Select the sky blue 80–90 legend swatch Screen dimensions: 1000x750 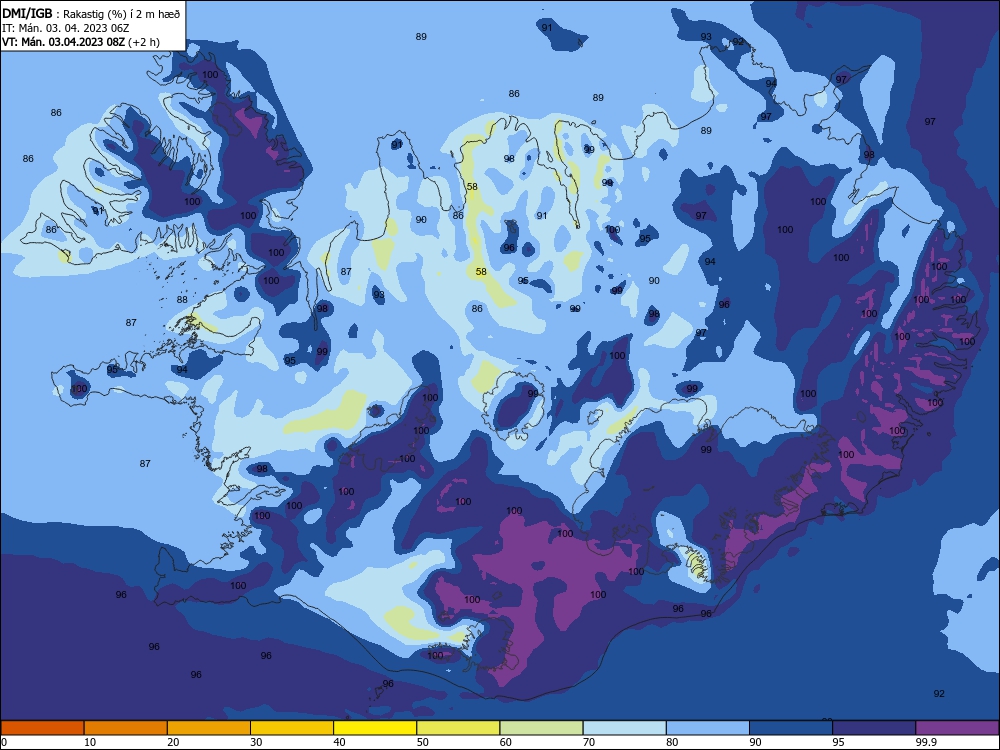(x=708, y=728)
